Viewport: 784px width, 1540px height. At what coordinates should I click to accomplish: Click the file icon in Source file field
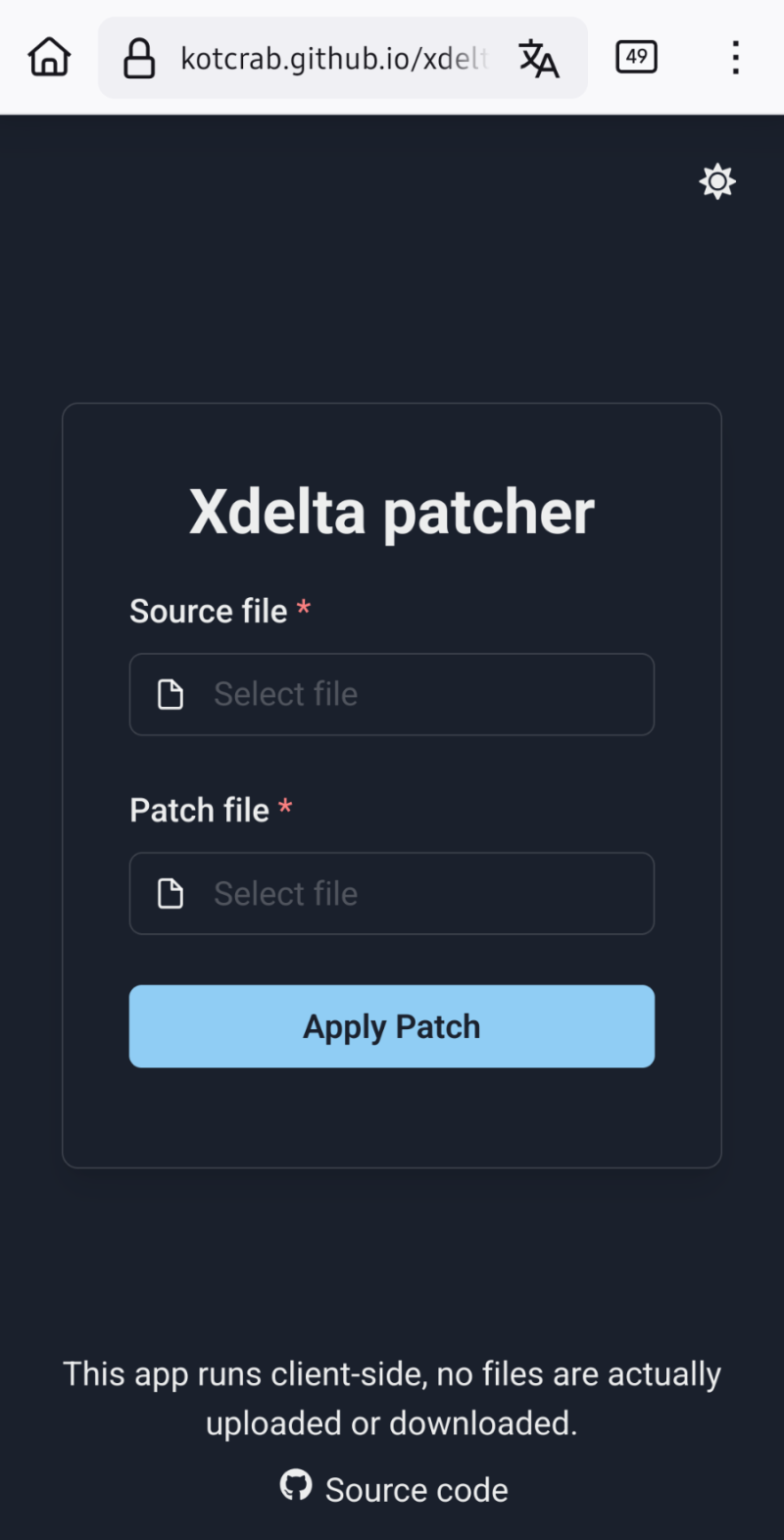[171, 694]
